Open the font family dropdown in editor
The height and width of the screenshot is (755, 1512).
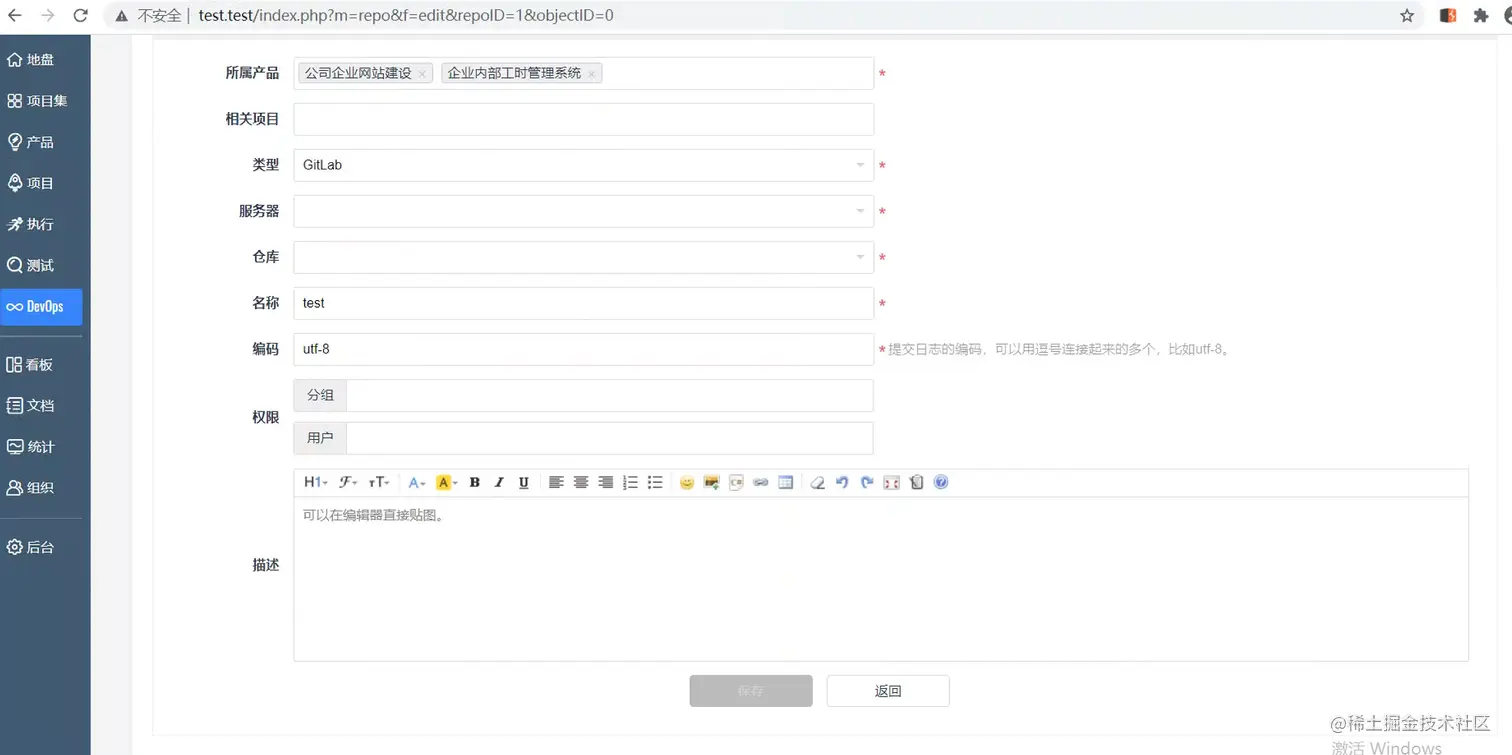click(x=348, y=482)
